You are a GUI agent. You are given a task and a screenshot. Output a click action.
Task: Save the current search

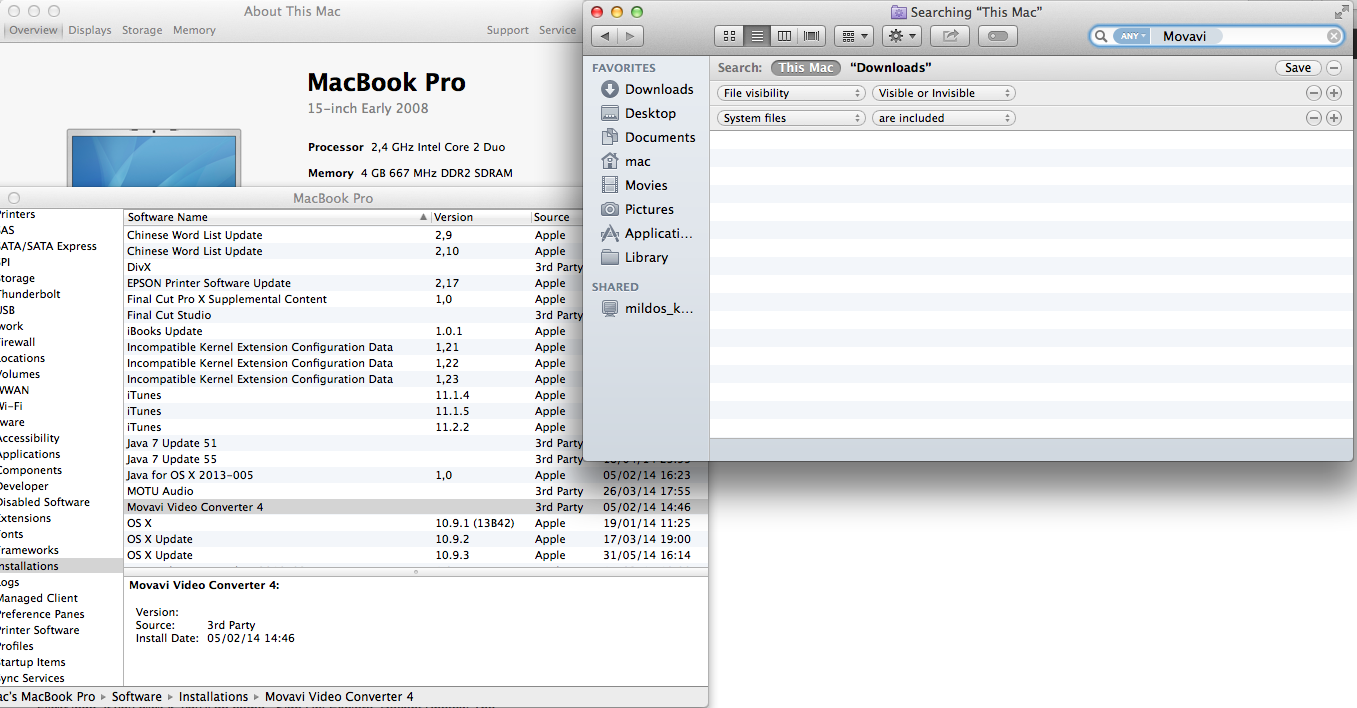click(x=1297, y=68)
